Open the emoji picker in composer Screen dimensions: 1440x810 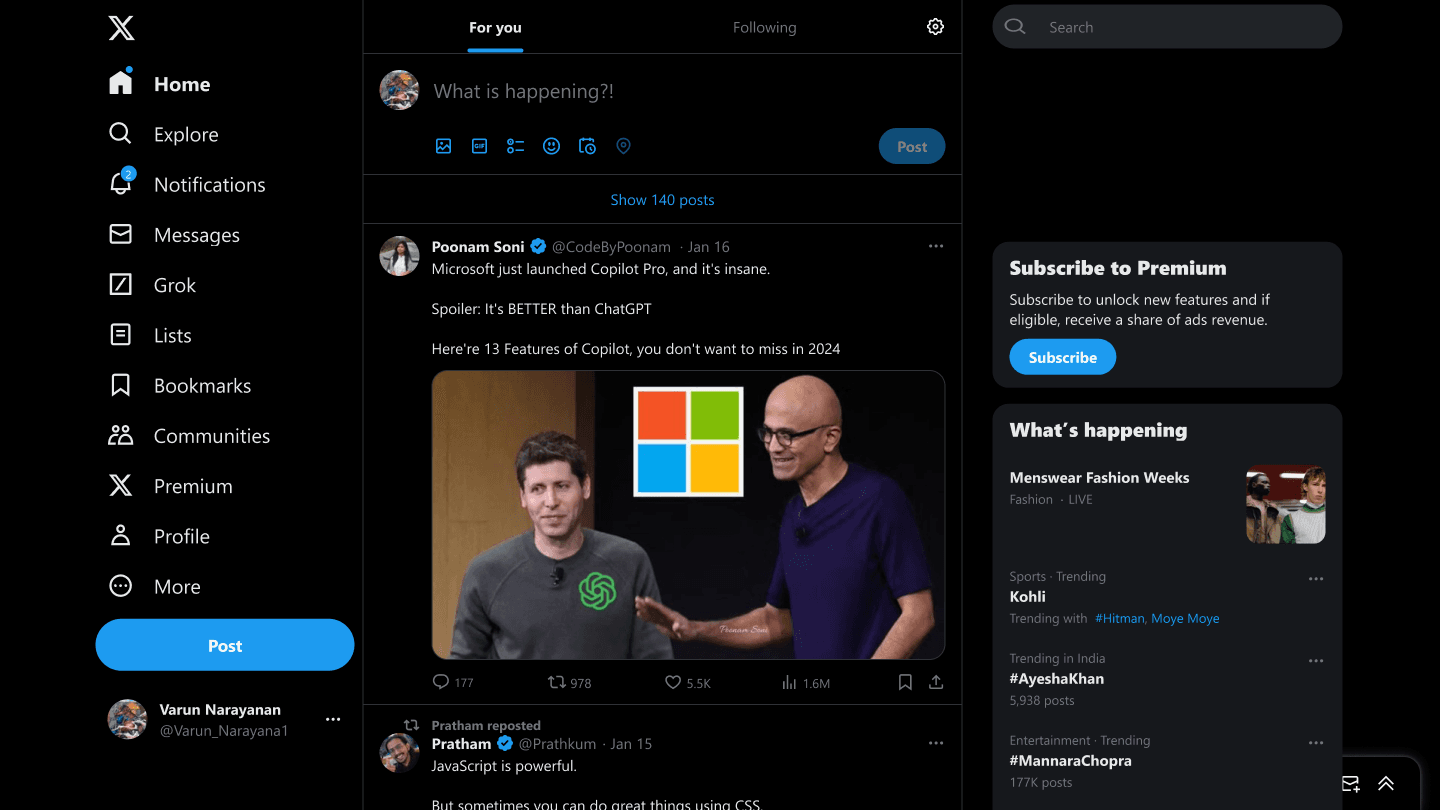(551, 146)
